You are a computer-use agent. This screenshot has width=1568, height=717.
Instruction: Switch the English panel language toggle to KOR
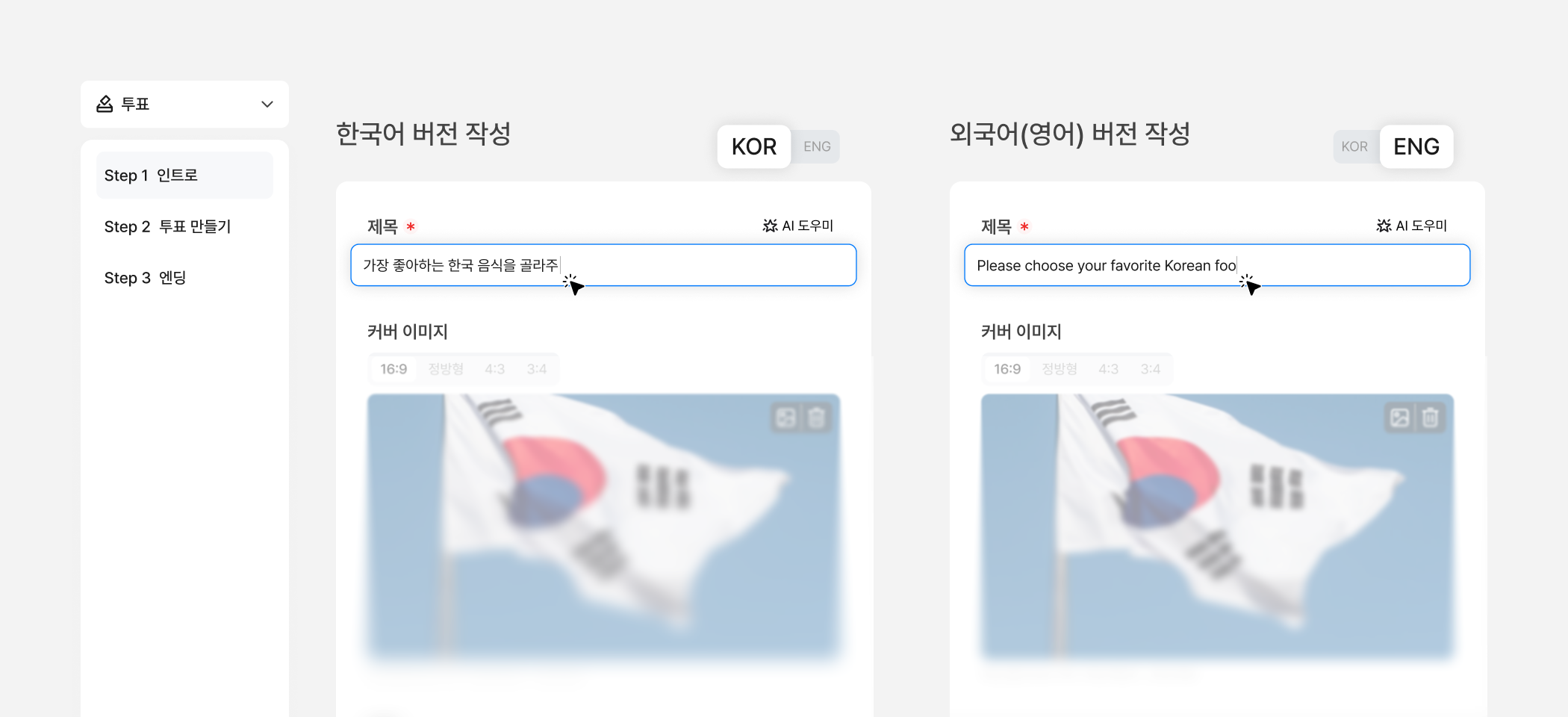point(1354,146)
